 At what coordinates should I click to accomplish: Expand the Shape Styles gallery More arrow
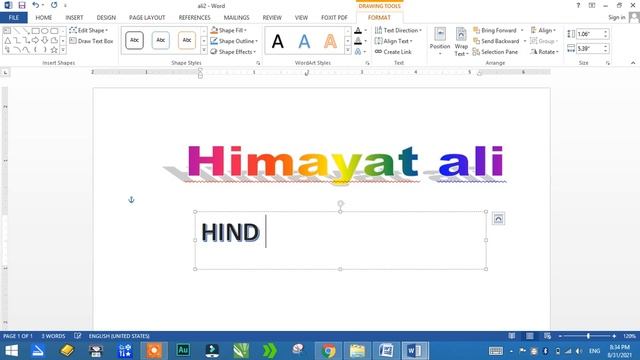[204, 51]
